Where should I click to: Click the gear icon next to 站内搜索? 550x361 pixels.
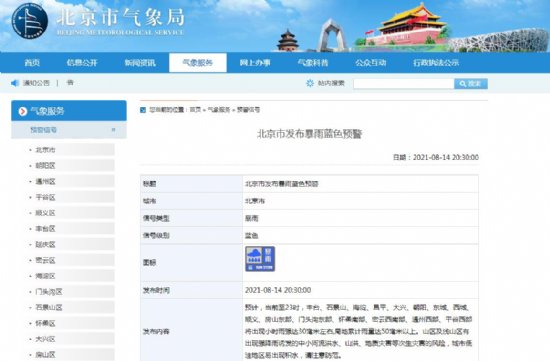(x=310, y=83)
